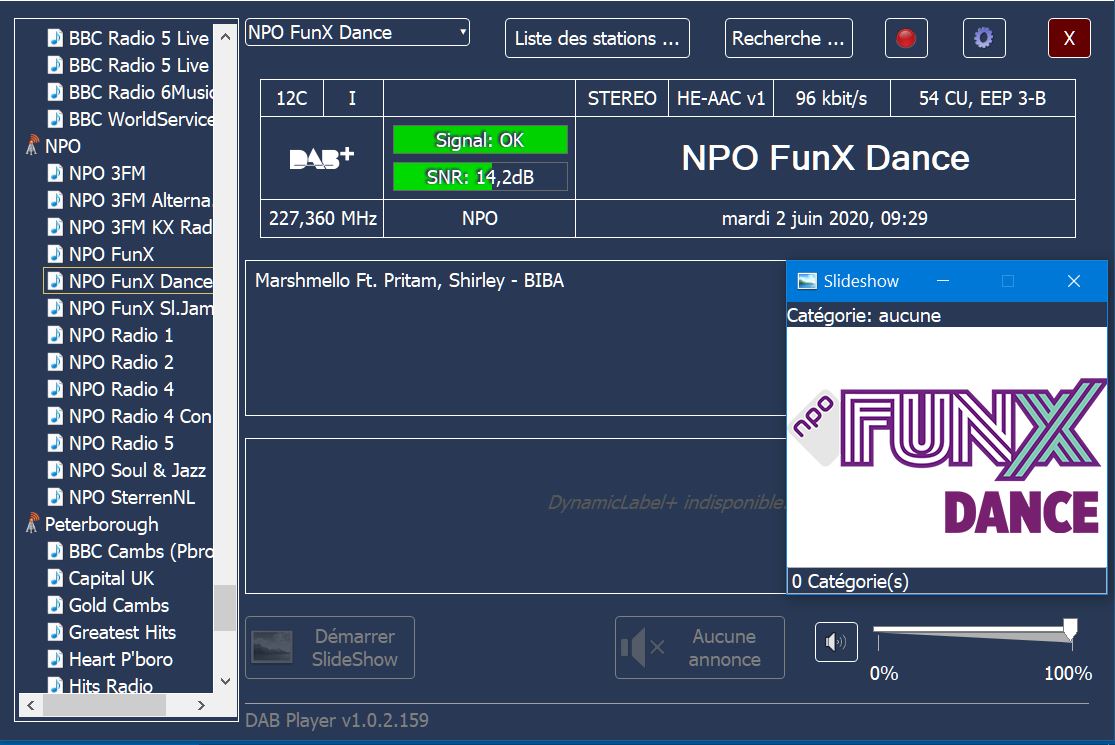This screenshot has height=745, width=1115.
Task: Click the FunX Dance slideshow image
Action: (x=947, y=447)
